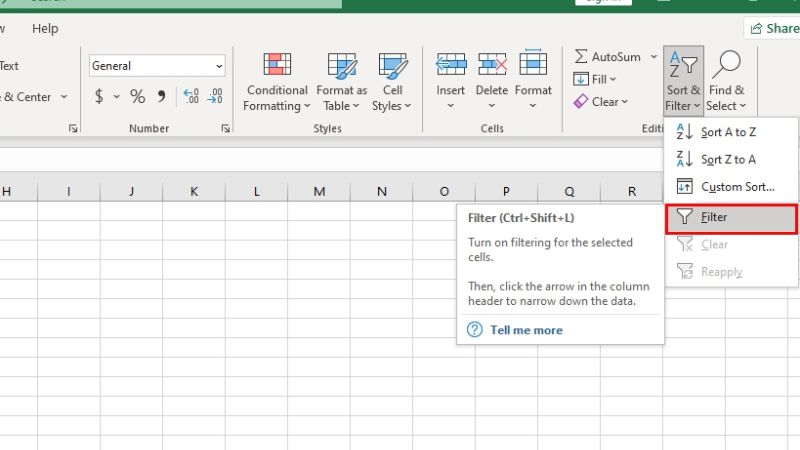Select column P header
Viewport: 800px width, 450px height.
[506, 191]
